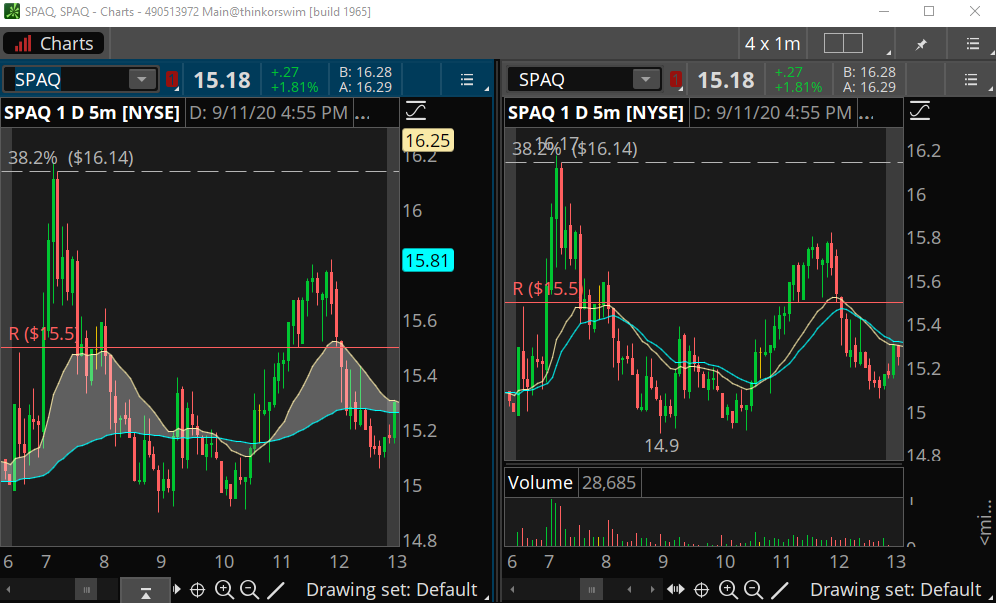
Task: Click the left chart's horizontal scrollbar thumb
Action: (x=86, y=590)
